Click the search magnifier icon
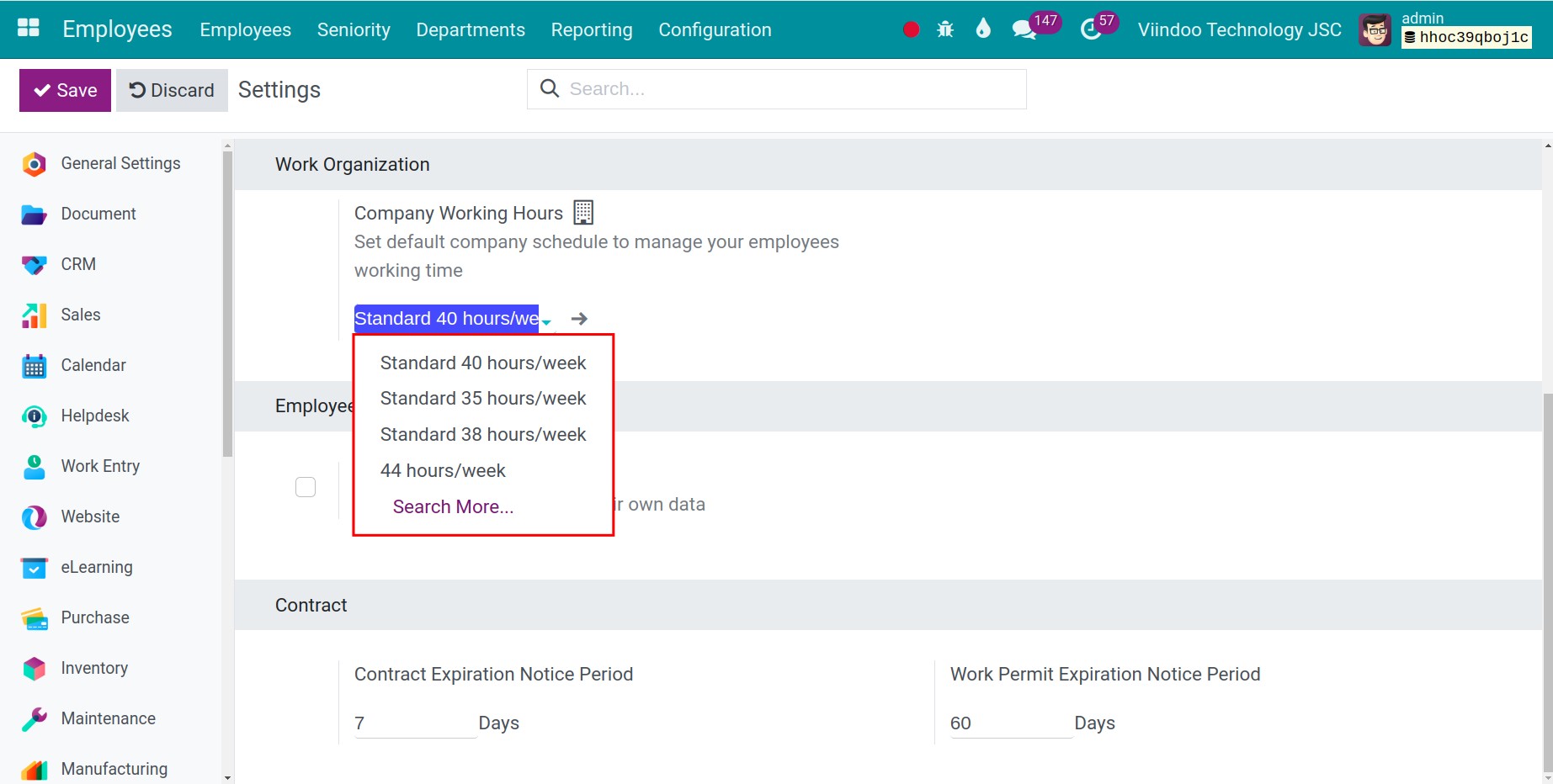Screen dimensions: 1553x784 (x=550, y=88)
